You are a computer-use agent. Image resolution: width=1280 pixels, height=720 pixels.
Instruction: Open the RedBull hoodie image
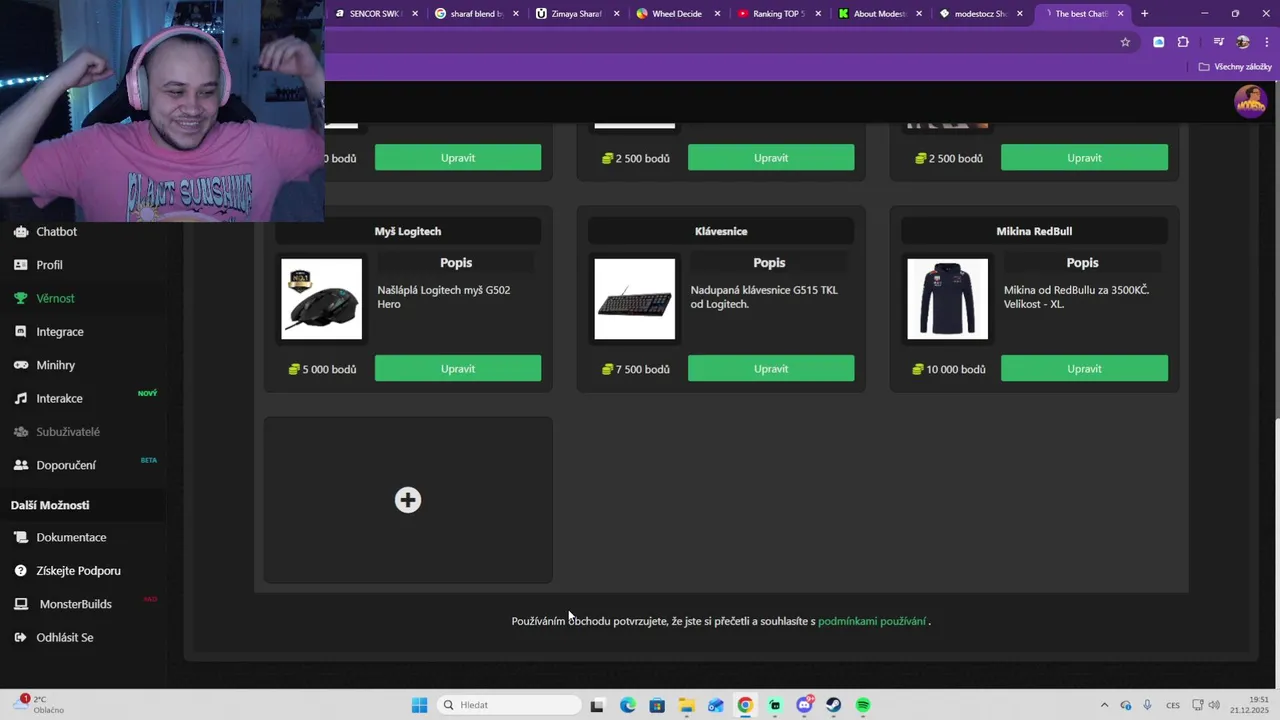point(948,299)
